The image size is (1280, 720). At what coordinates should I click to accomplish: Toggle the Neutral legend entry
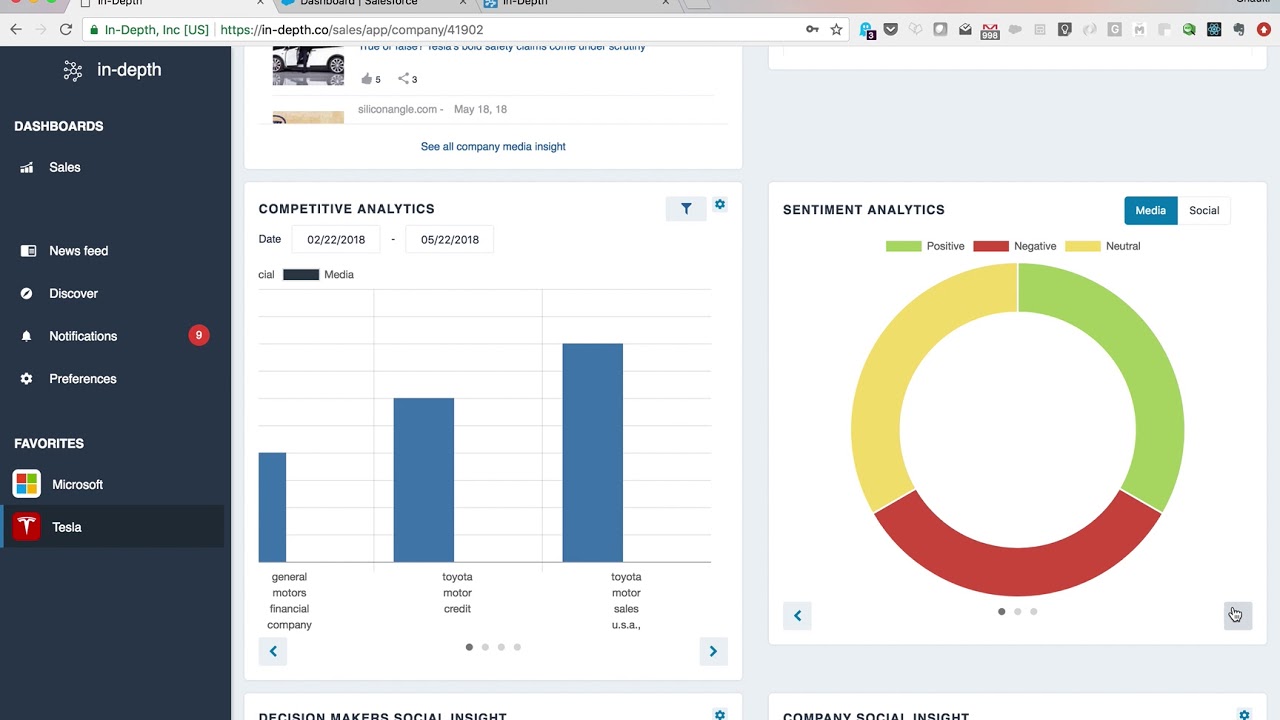tap(1103, 246)
